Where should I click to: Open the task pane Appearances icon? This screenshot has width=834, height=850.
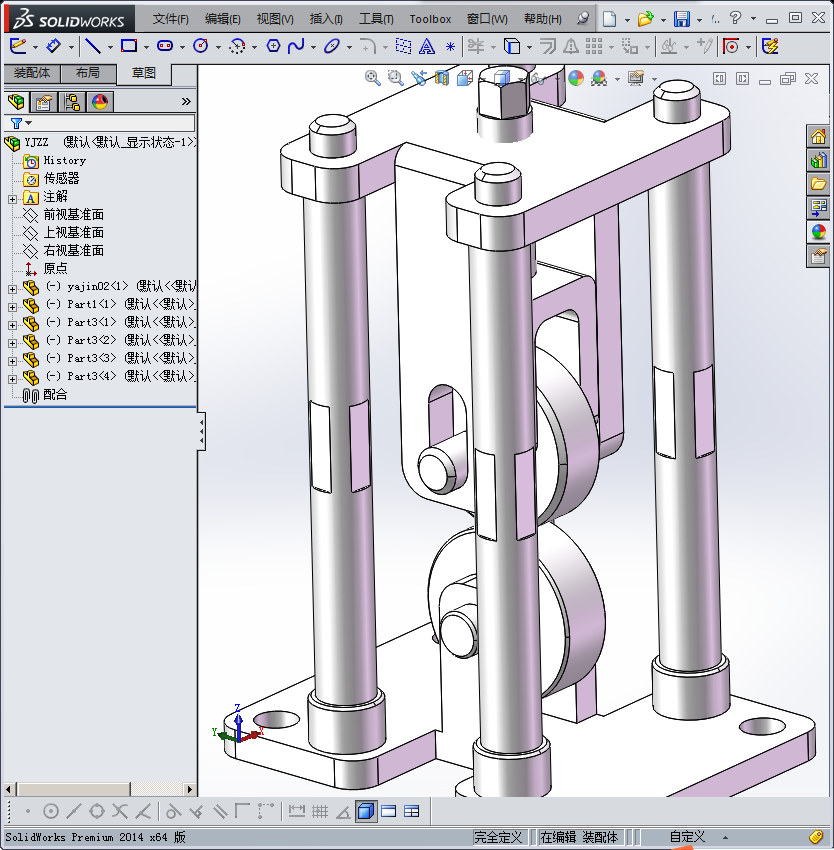tap(818, 232)
